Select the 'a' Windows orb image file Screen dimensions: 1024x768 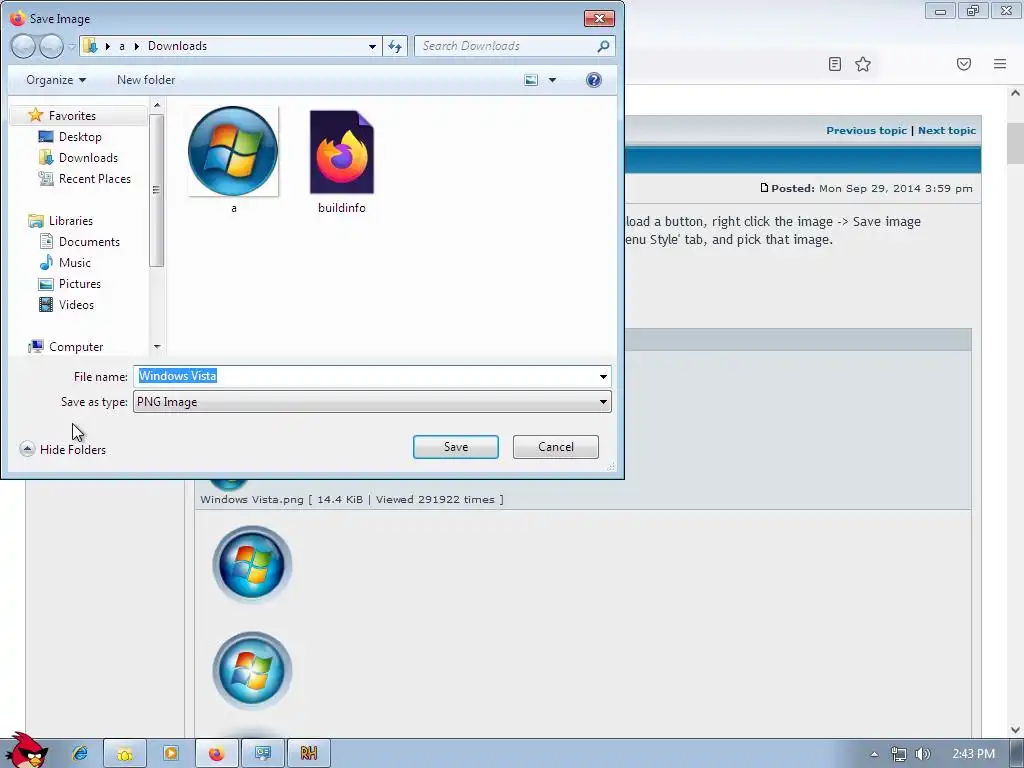[x=233, y=159]
